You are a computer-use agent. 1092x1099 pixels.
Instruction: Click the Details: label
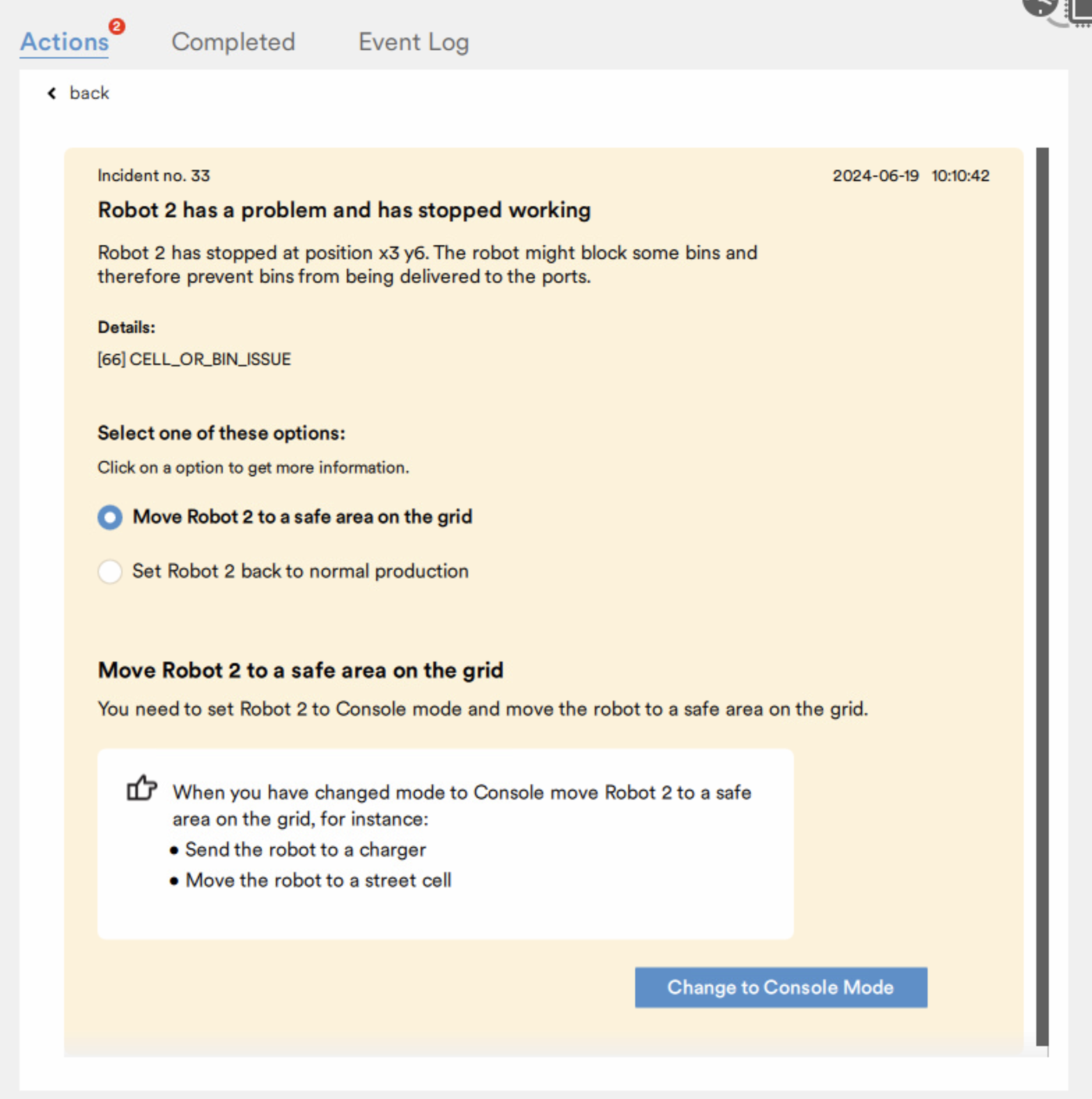click(126, 327)
